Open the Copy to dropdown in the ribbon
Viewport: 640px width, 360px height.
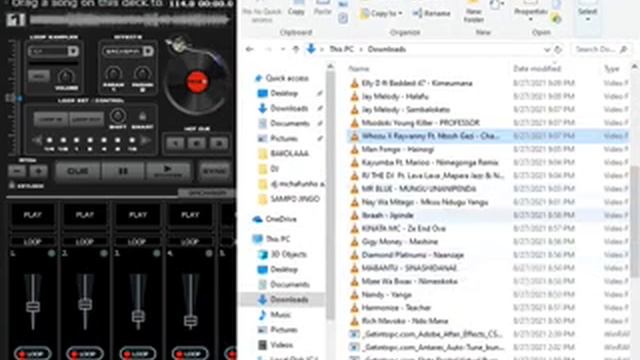point(380,13)
